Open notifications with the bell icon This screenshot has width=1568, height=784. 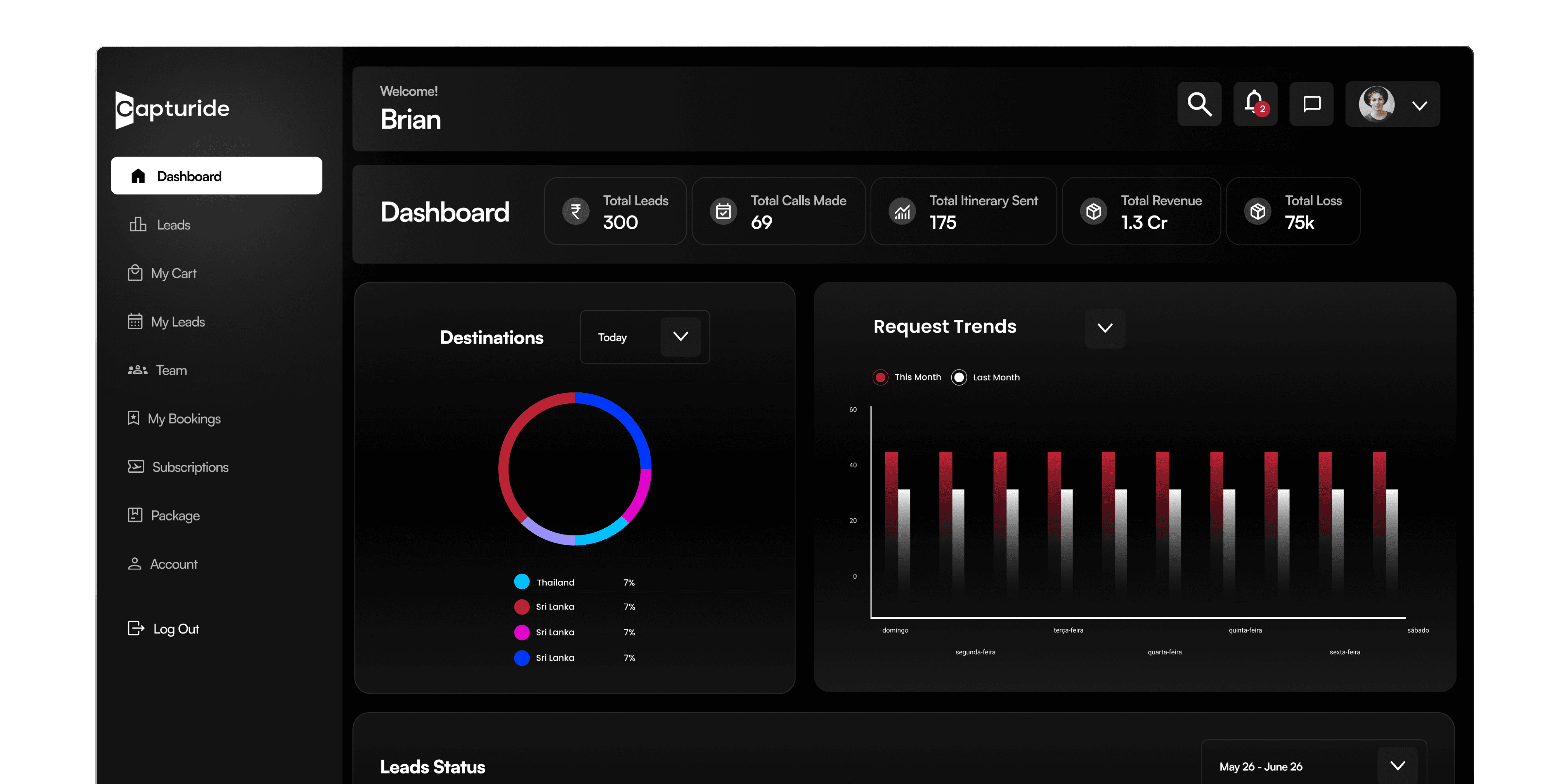(x=1254, y=104)
